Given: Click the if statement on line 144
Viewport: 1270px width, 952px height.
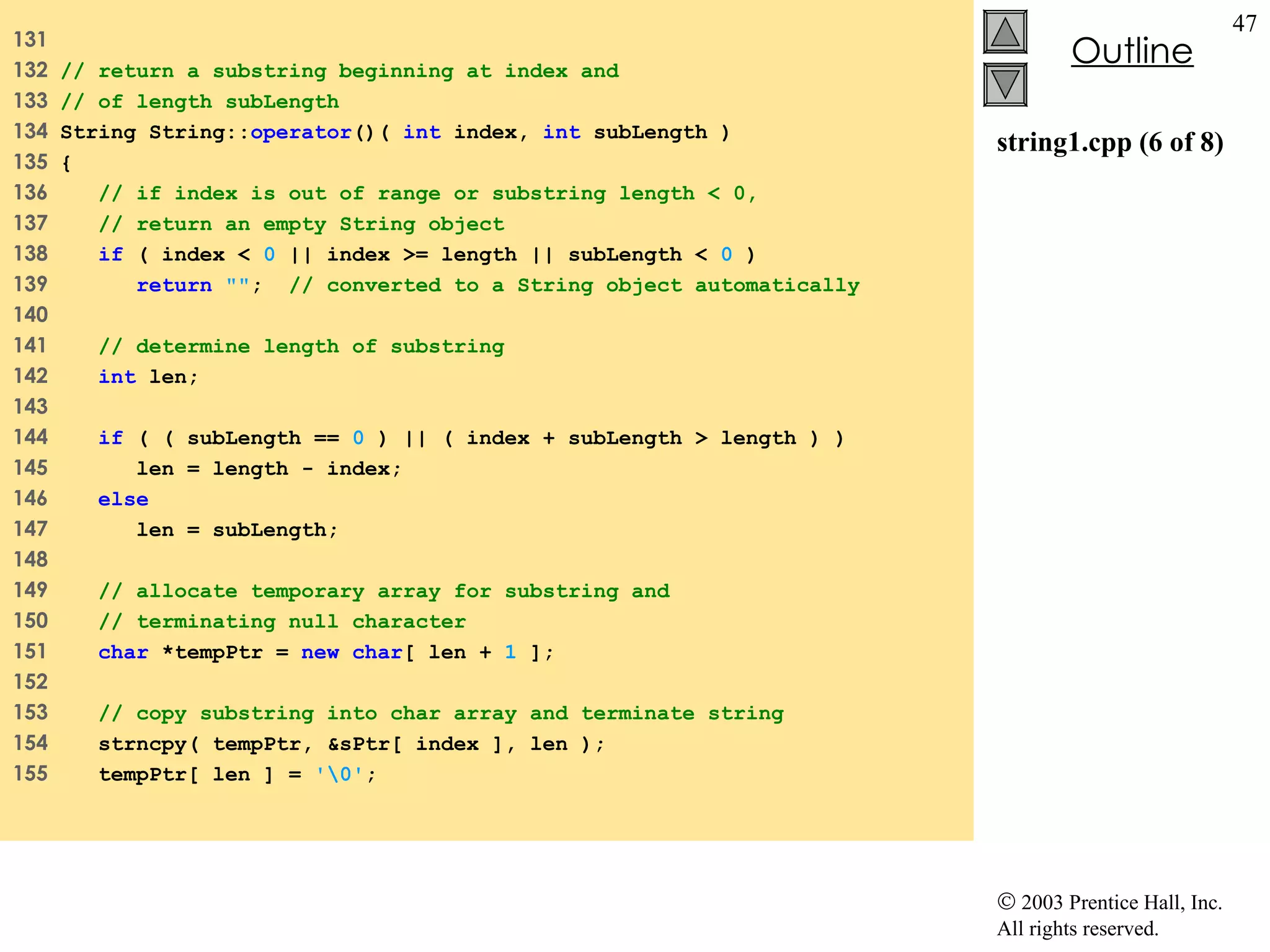Looking at the screenshot, I should (471, 438).
